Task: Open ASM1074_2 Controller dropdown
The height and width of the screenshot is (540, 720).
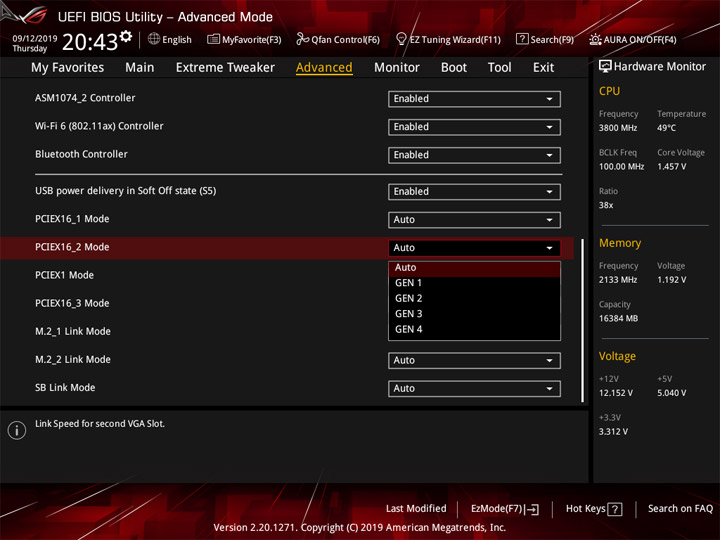Action: [x=474, y=99]
